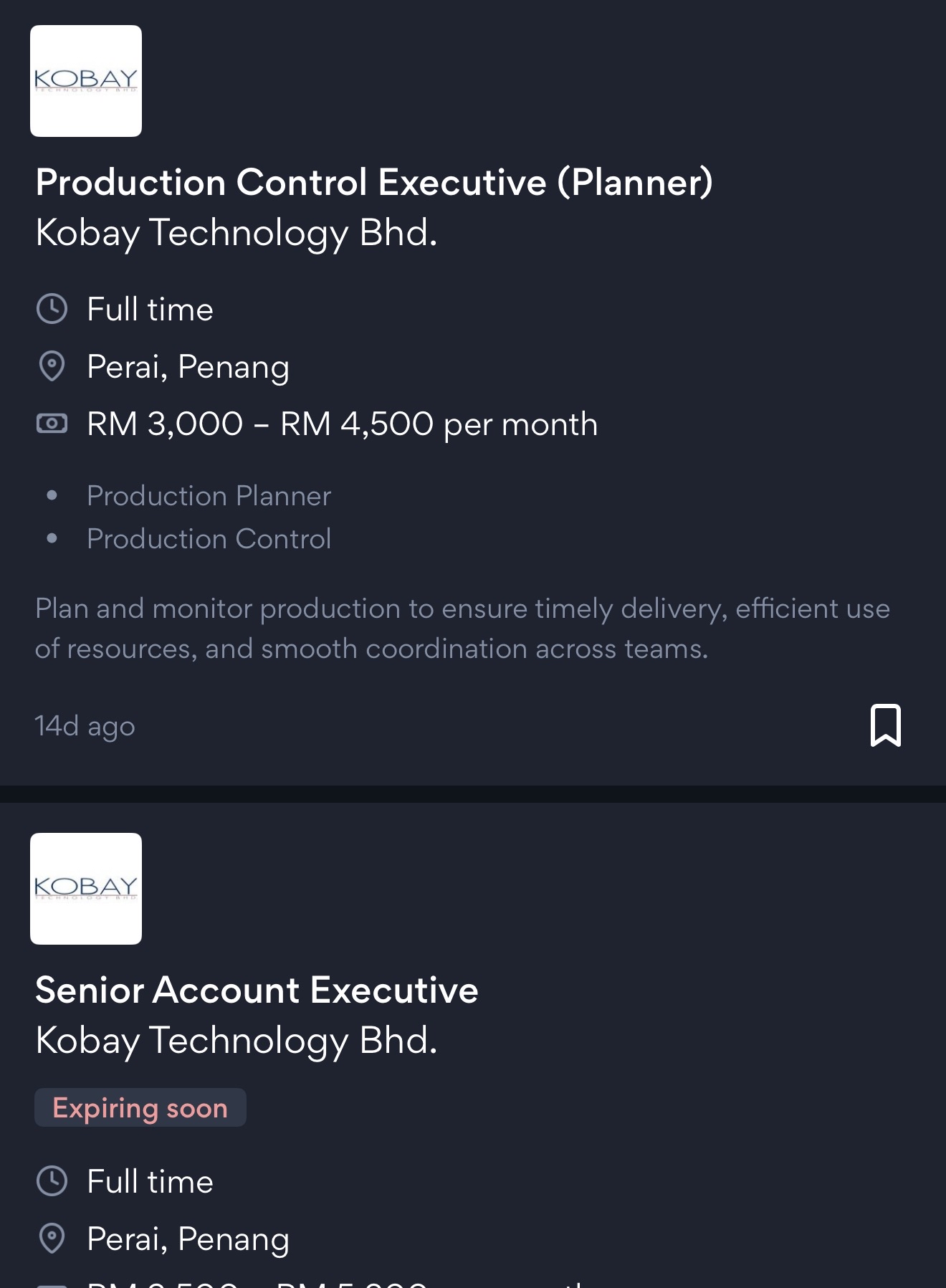
Task: Click RM 3,000 – RM 4,500 per month text
Action: [x=343, y=424]
